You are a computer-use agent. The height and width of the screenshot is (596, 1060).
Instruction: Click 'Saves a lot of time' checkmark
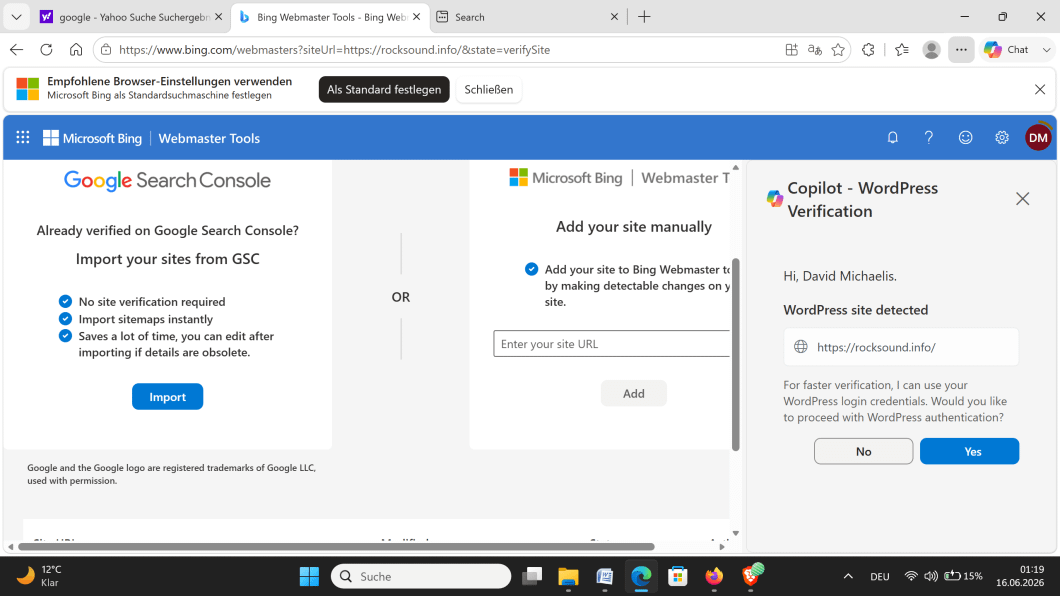point(65,336)
